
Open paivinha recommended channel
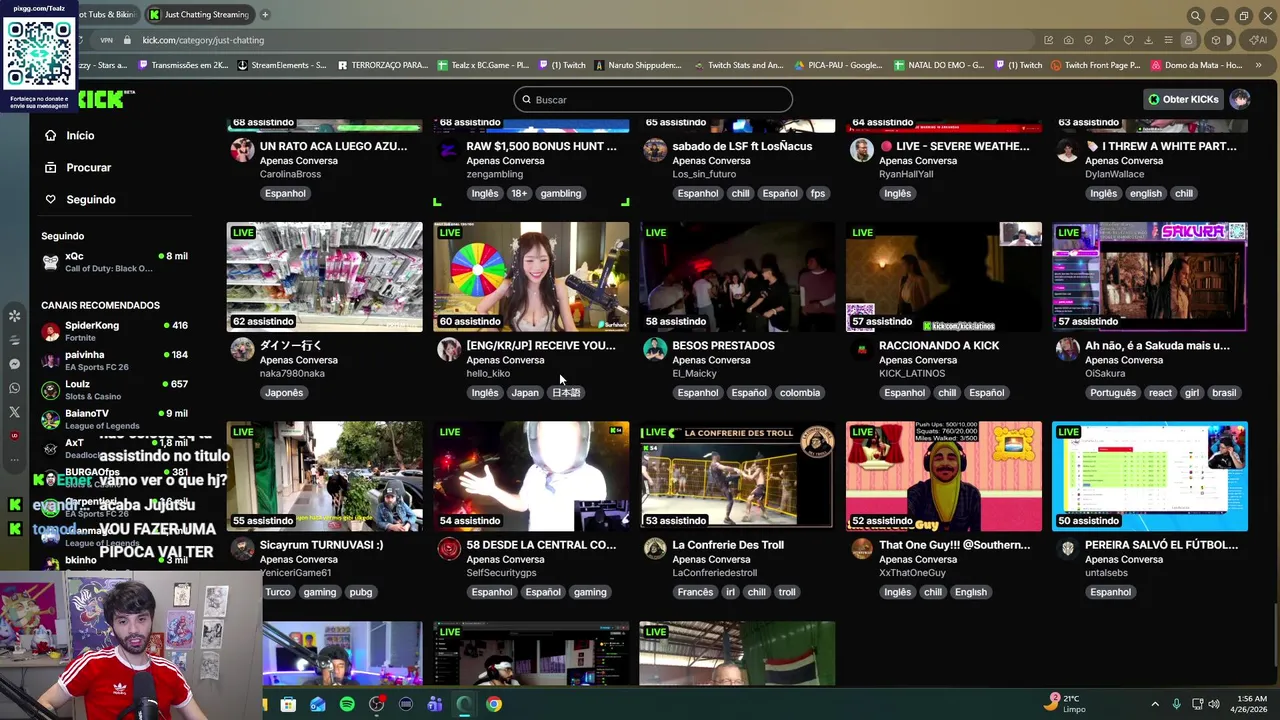pos(114,360)
